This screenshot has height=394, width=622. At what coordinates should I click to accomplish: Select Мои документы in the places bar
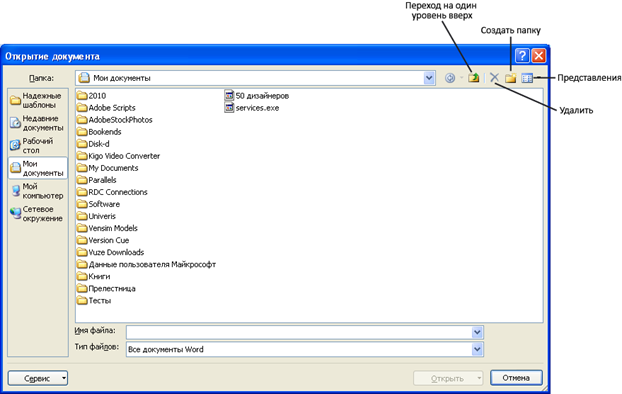tap(38, 168)
